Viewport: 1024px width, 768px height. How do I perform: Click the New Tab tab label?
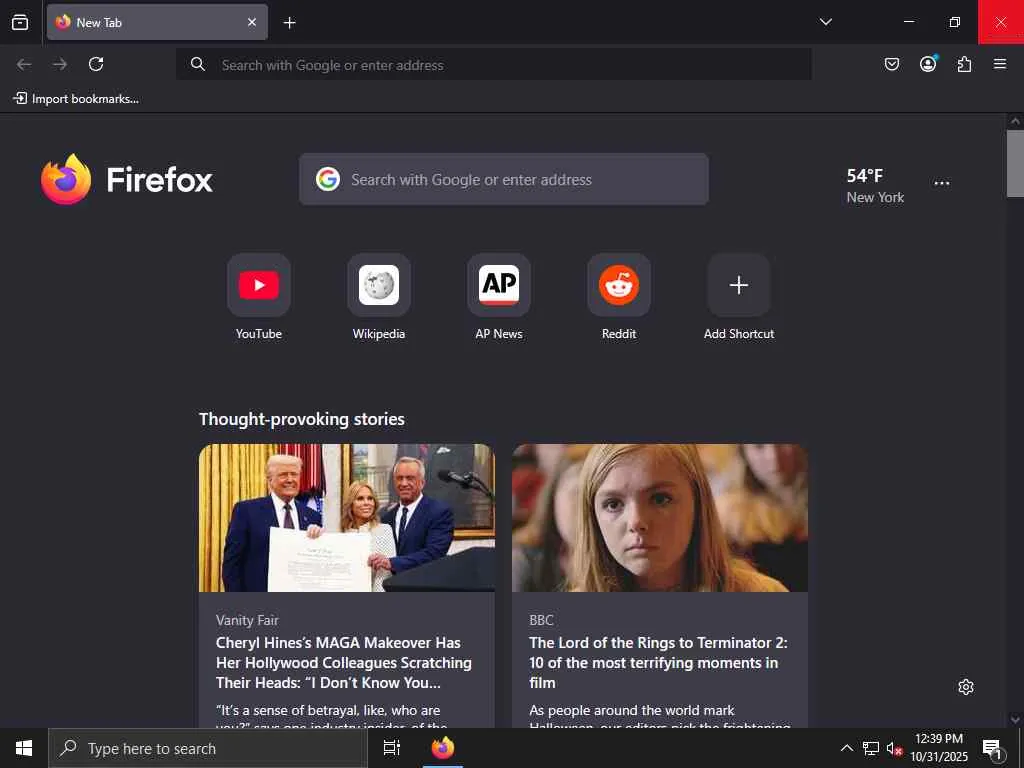[x=99, y=22]
